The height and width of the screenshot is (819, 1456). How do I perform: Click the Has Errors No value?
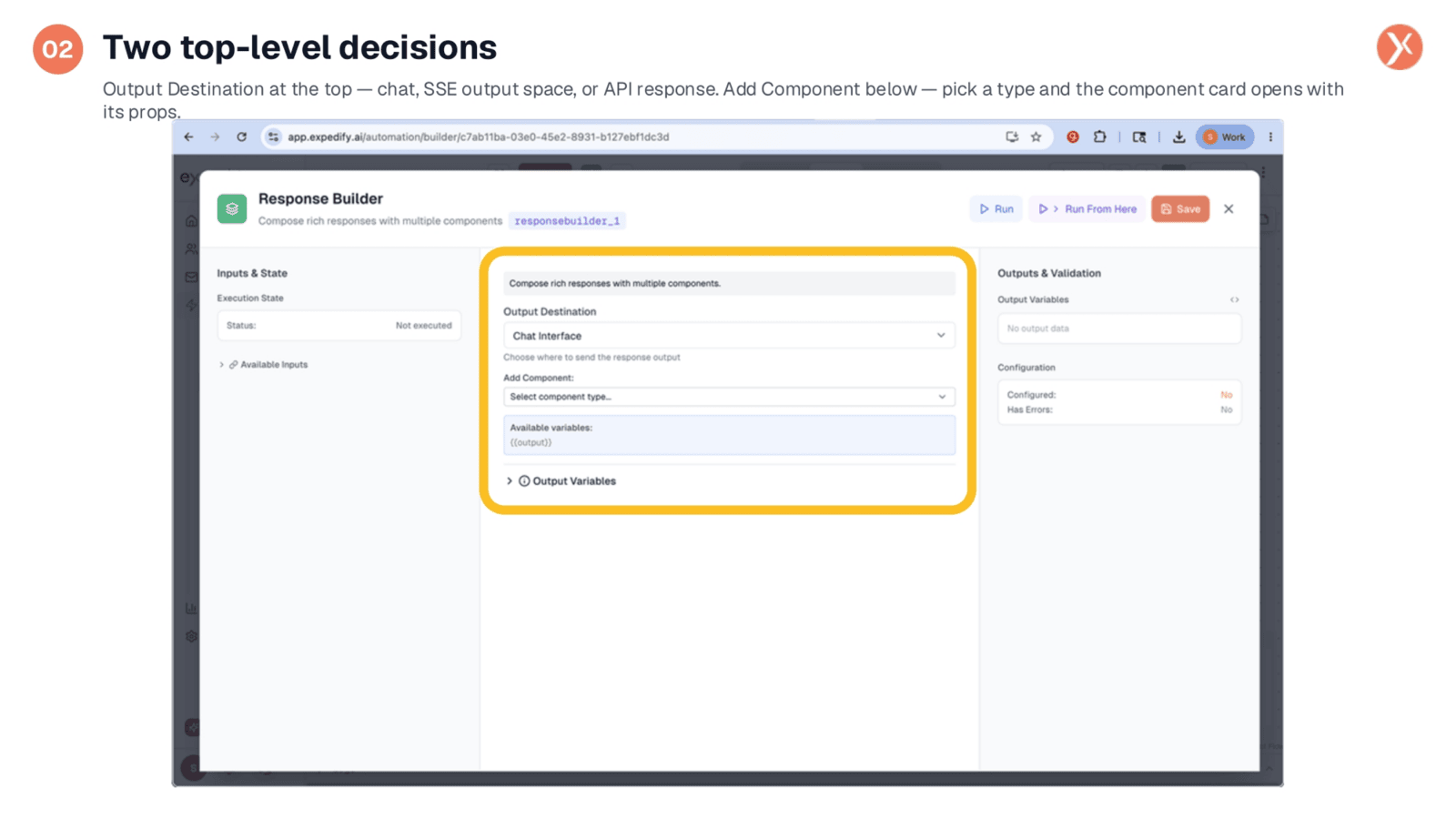click(1227, 410)
